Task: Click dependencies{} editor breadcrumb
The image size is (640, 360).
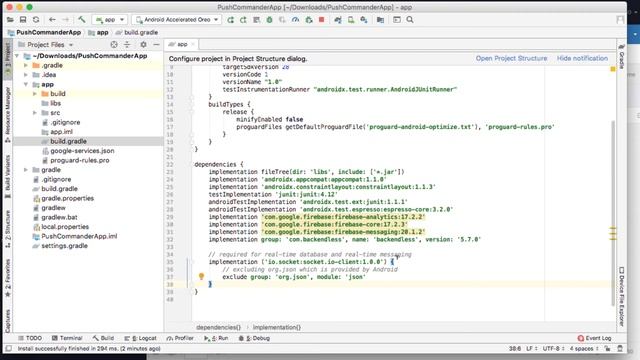Action: tap(218, 327)
